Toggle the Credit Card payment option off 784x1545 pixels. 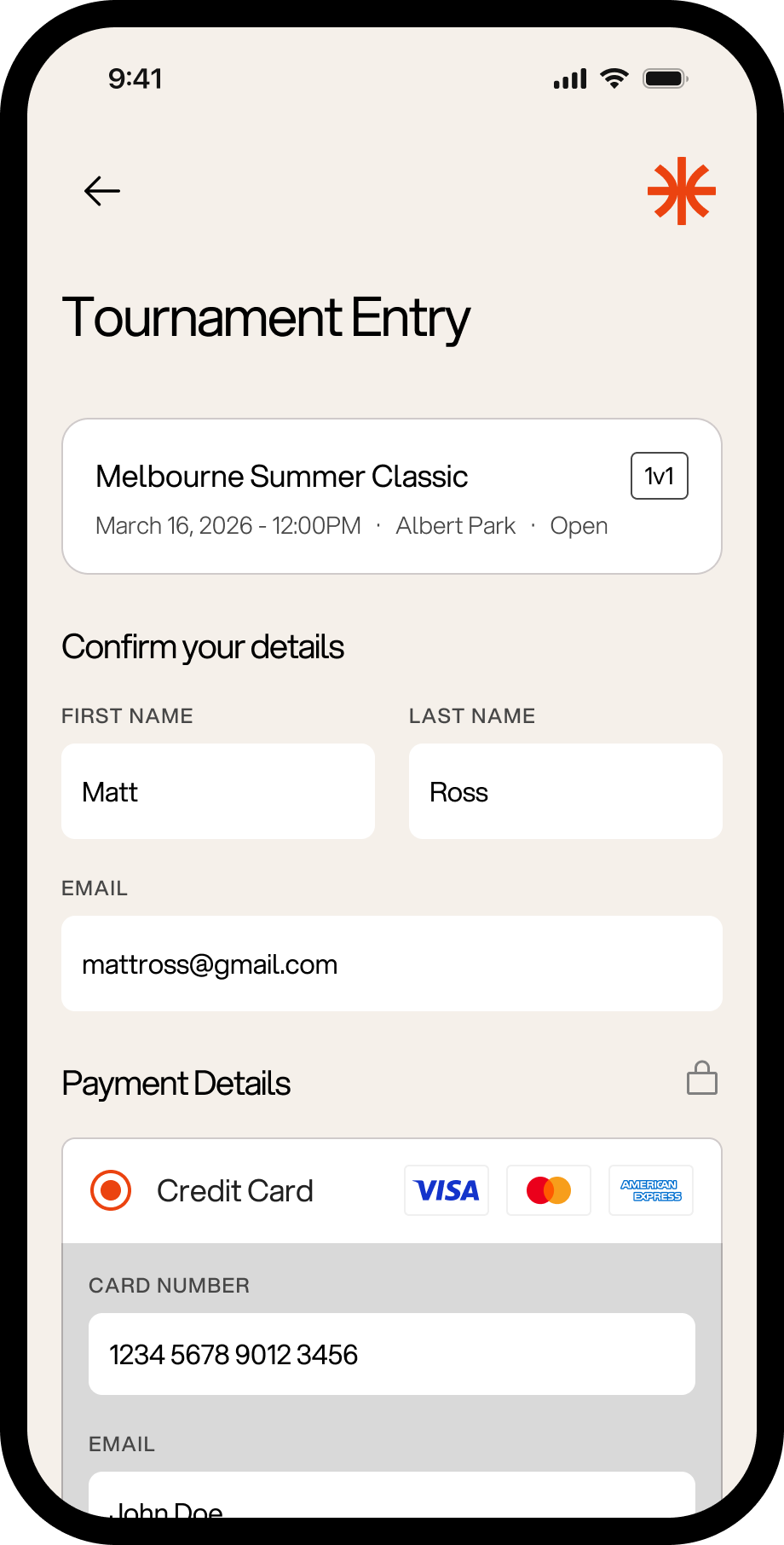pos(111,1189)
